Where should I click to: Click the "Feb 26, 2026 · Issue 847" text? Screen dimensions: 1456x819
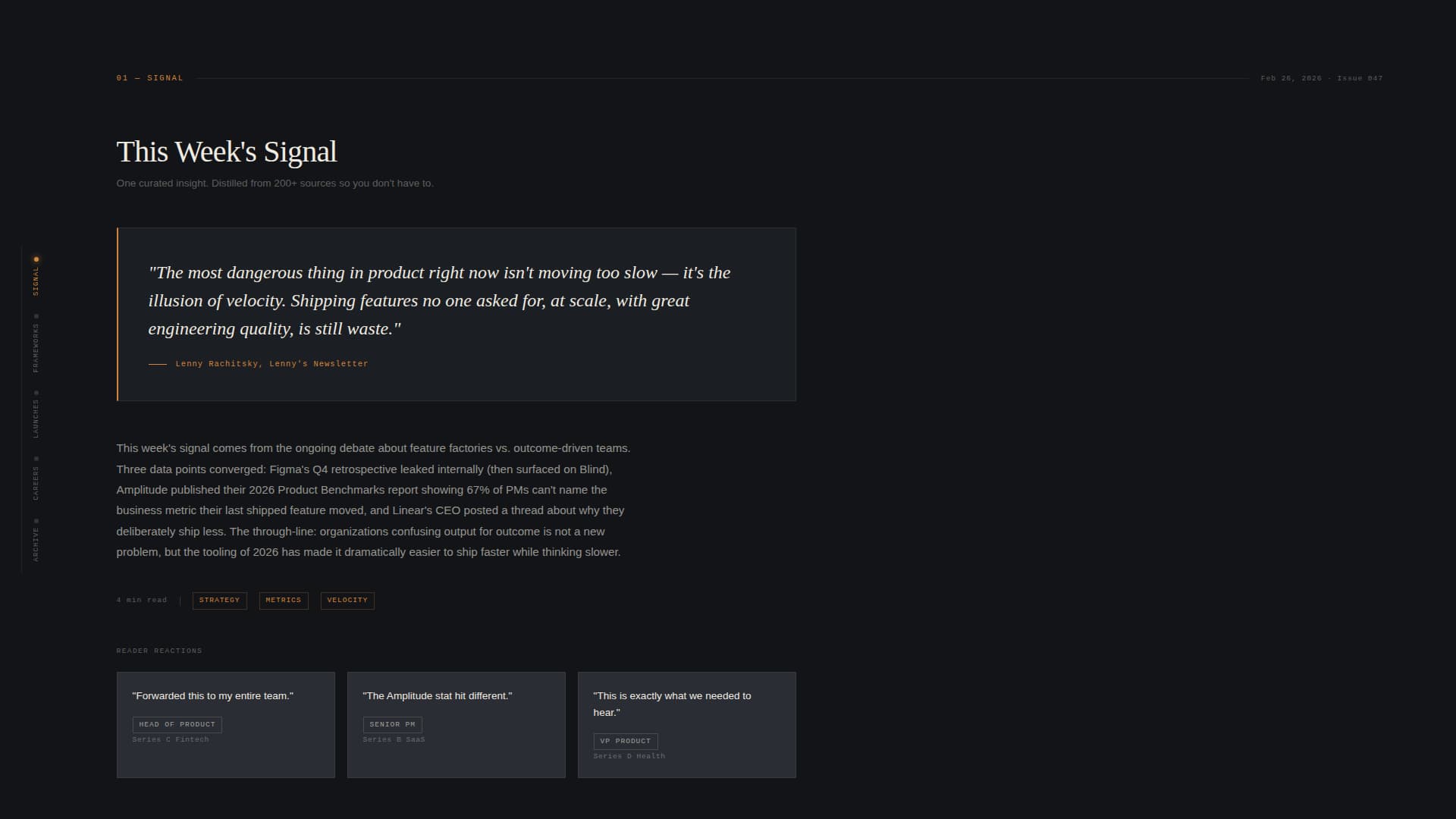click(x=1322, y=78)
